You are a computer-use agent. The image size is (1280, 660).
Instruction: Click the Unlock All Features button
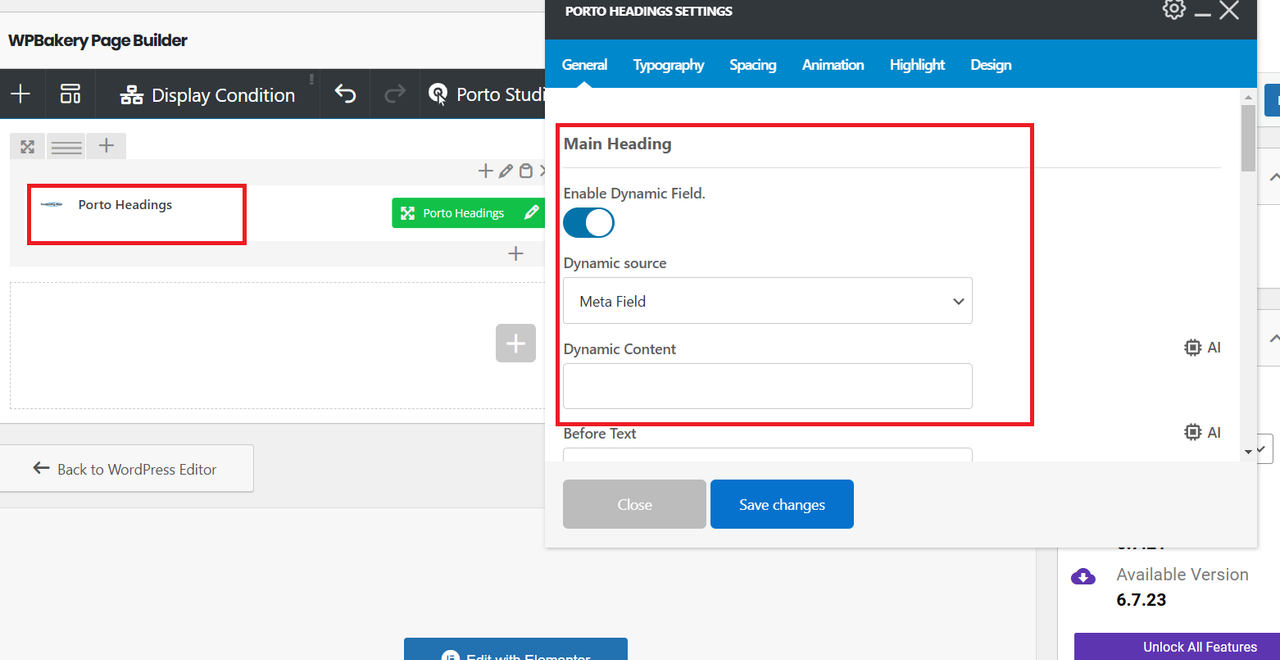[x=1177, y=647]
